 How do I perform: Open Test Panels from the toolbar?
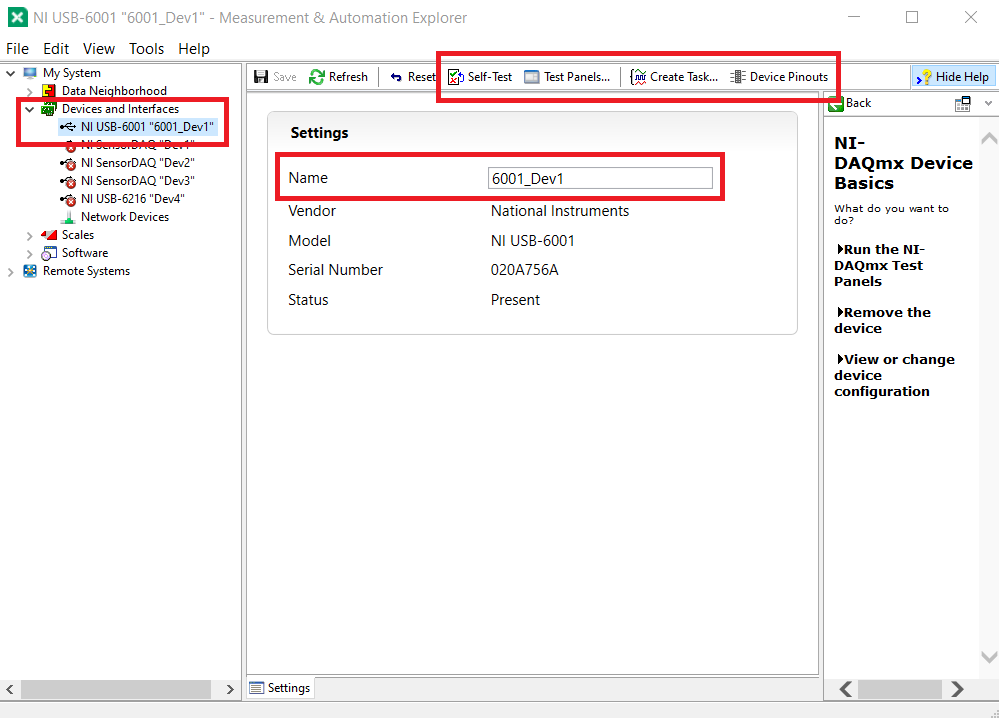coord(567,77)
